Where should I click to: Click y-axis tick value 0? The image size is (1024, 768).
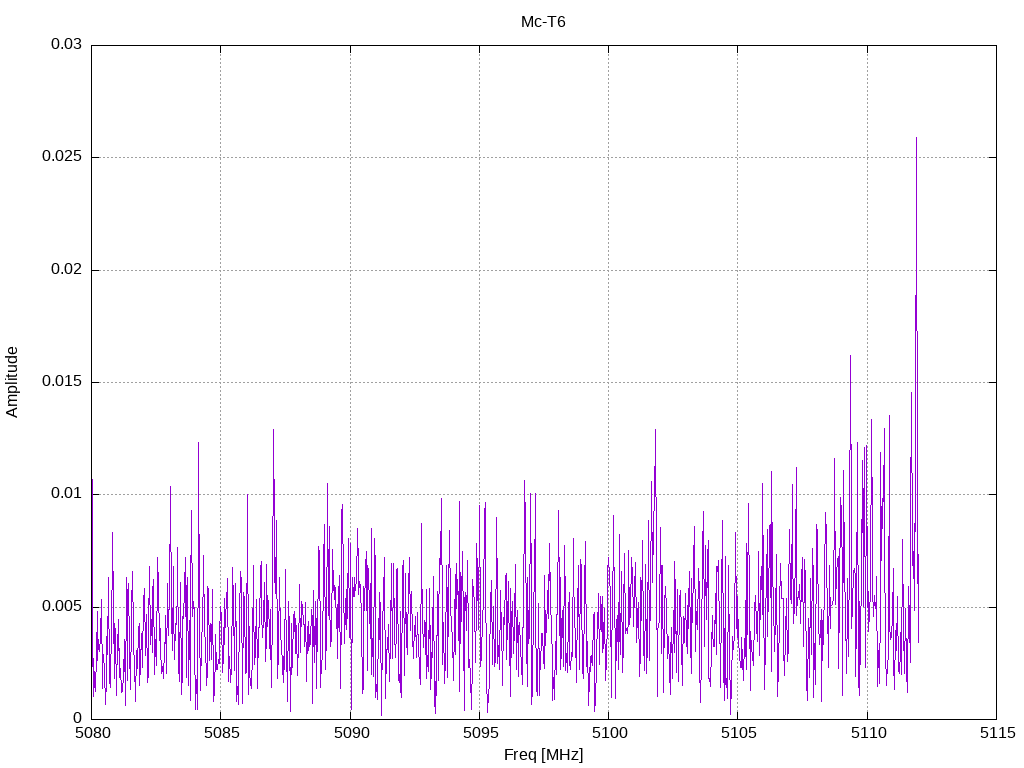[78, 718]
